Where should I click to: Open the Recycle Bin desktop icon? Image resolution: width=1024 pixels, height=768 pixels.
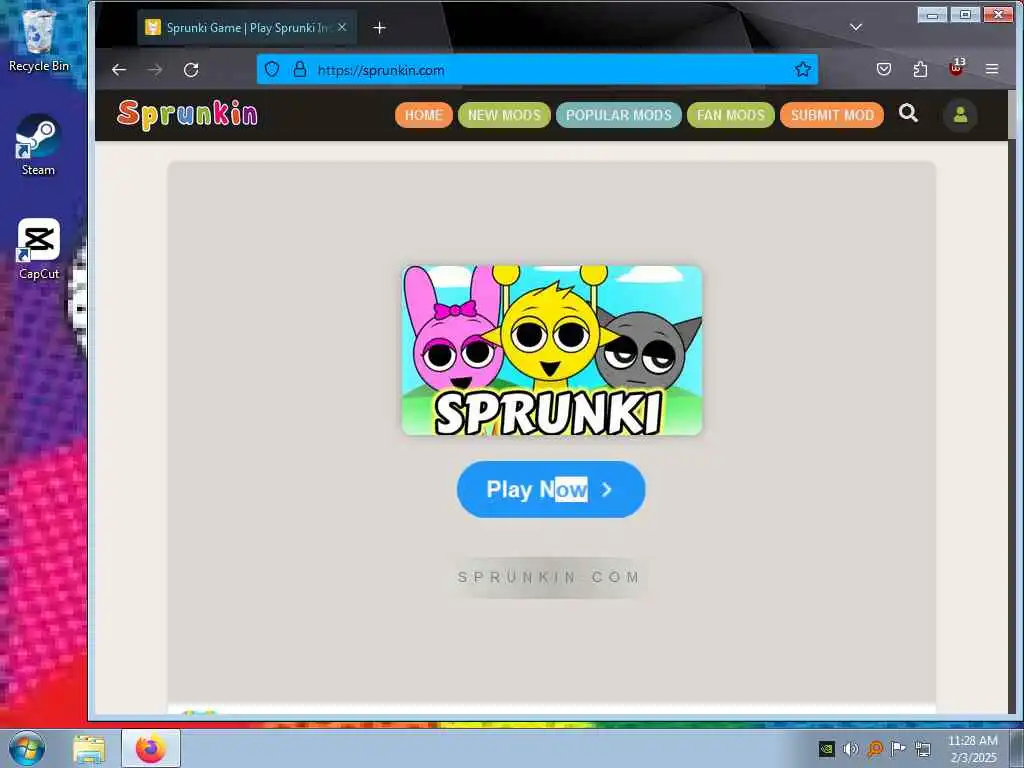tap(39, 40)
